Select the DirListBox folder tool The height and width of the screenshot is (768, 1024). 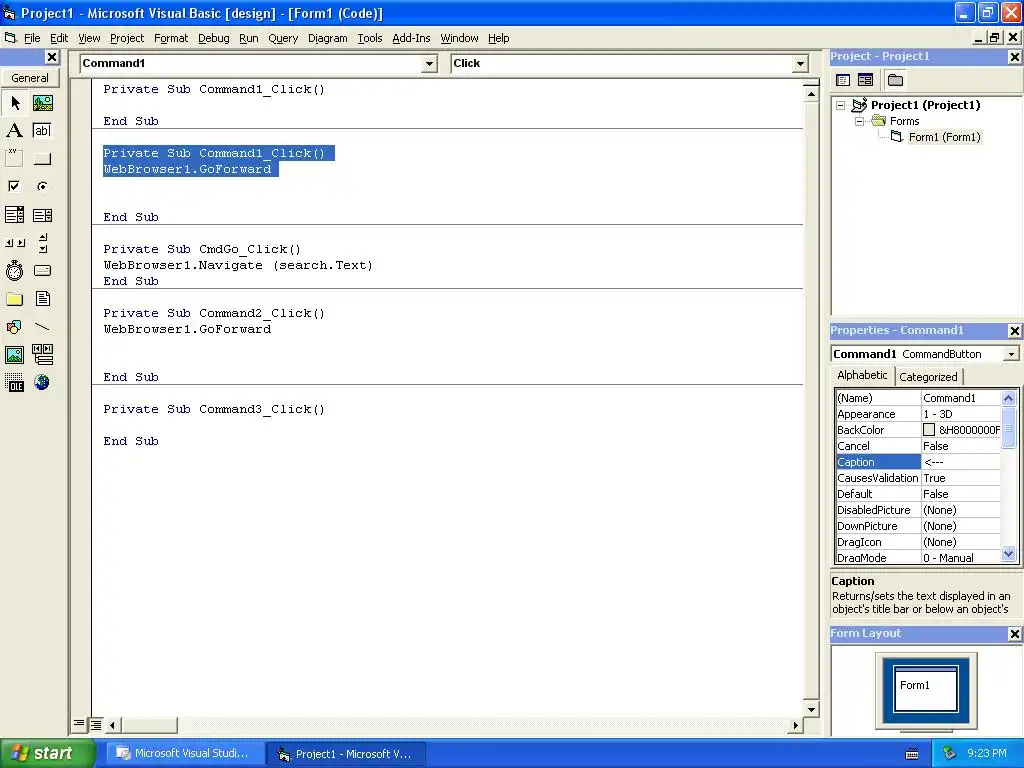coord(15,299)
